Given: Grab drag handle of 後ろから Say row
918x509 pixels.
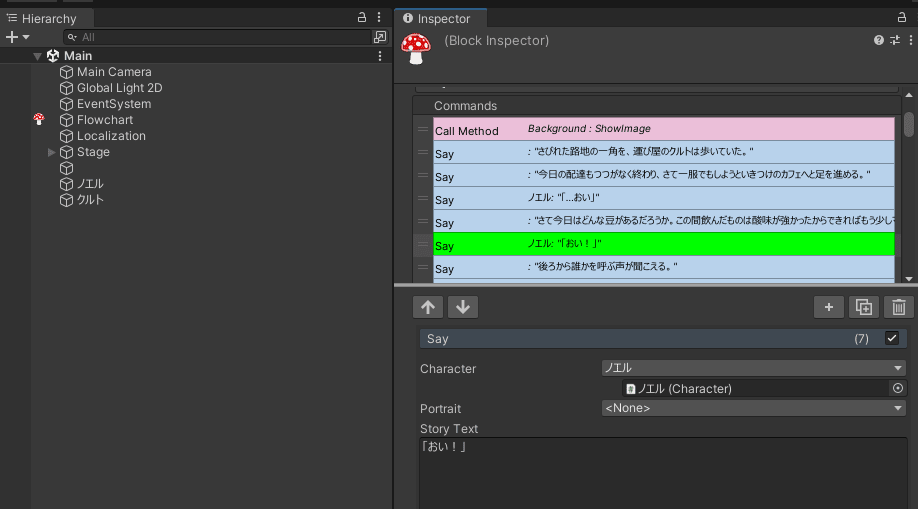Looking at the screenshot, I should (423, 267).
